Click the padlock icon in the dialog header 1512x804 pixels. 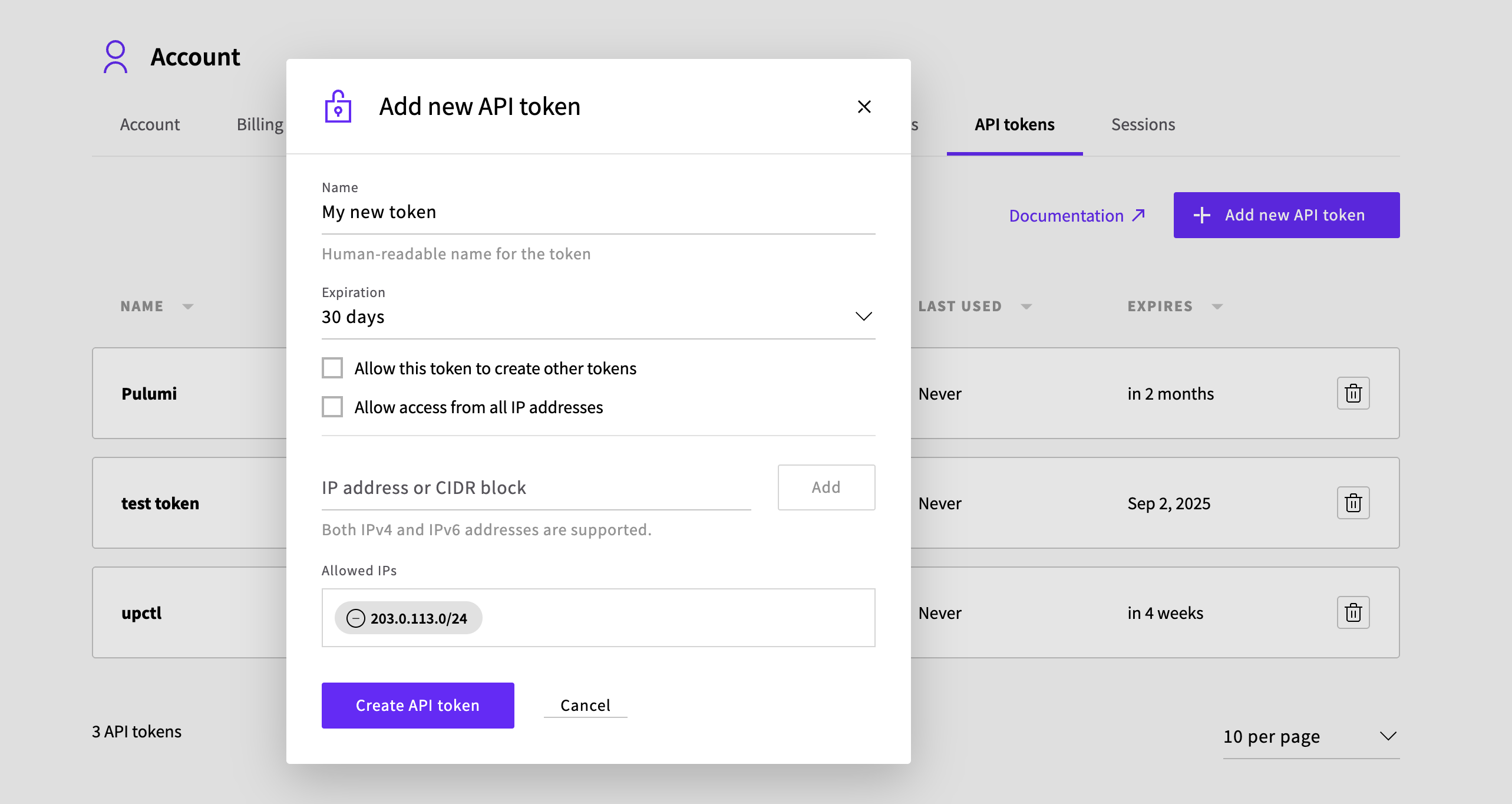338,107
